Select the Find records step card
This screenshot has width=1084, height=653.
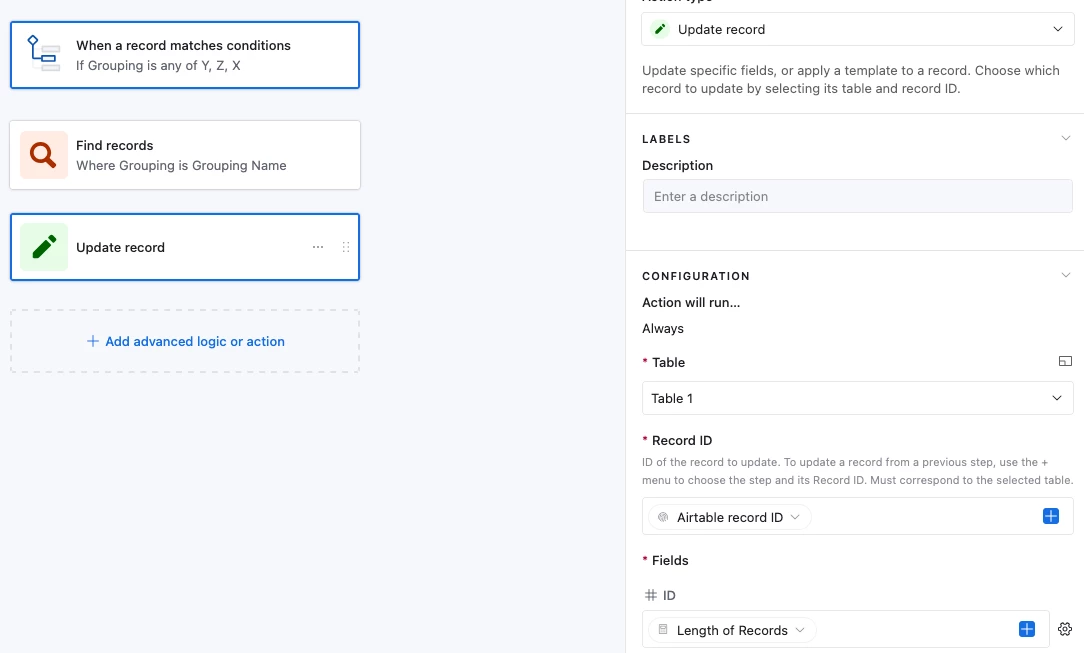click(200, 155)
